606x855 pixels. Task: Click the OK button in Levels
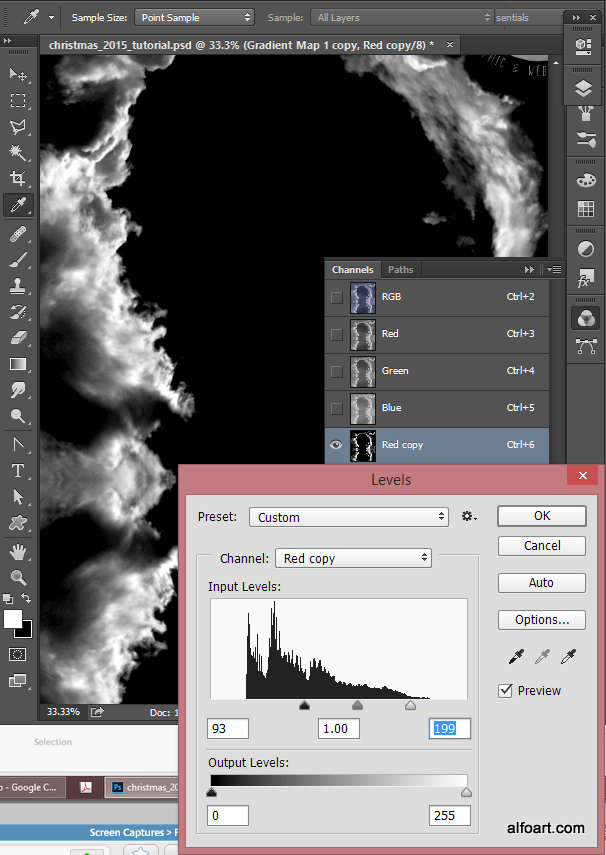[x=541, y=516]
